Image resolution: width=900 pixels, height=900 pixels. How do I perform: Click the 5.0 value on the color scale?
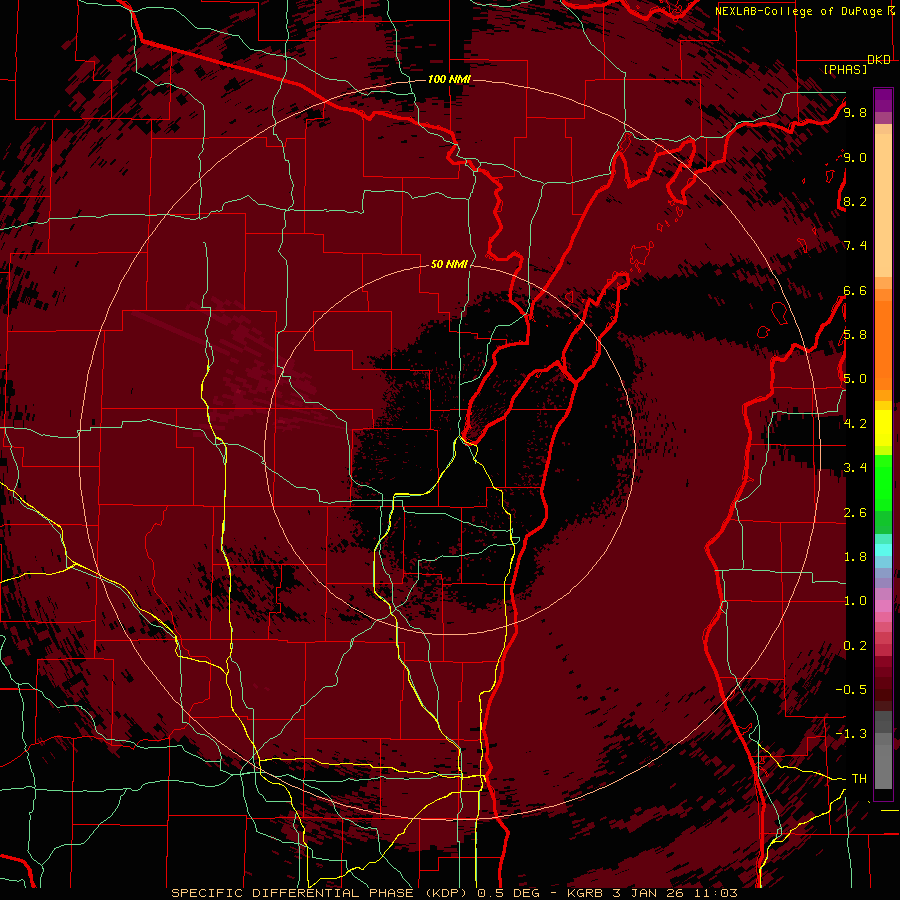click(855, 379)
